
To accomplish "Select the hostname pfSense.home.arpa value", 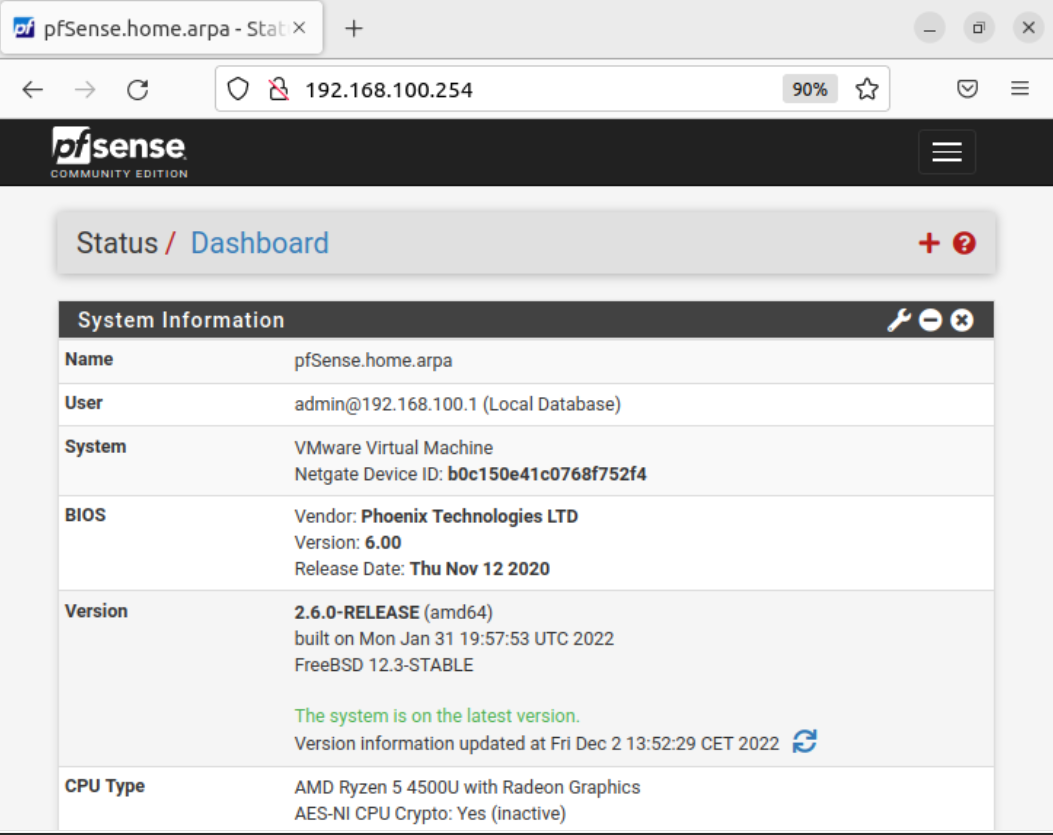I will click(x=373, y=361).
